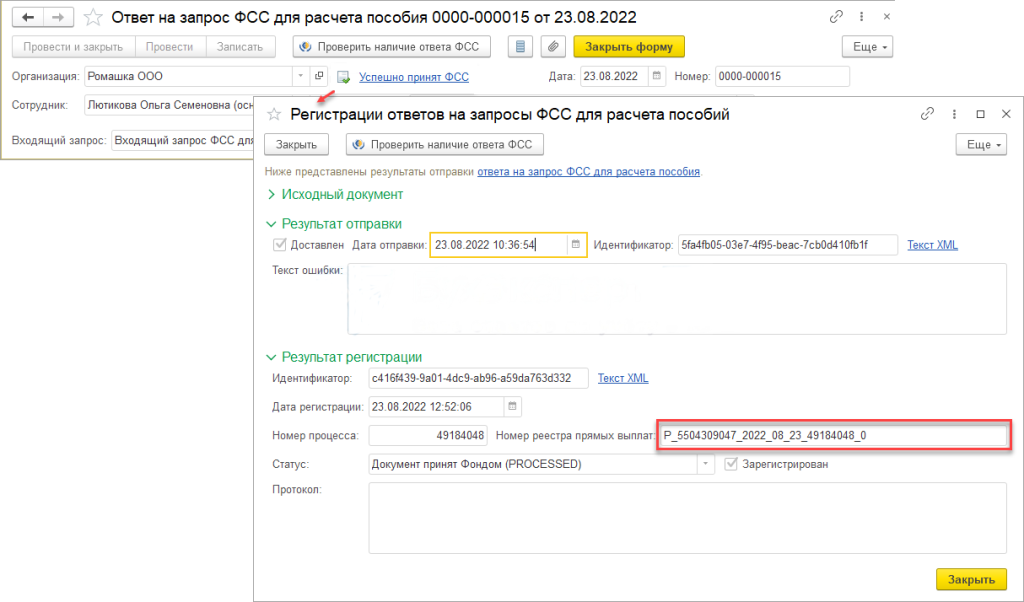Toggle the Доставлен checkbox
Image resolution: width=1024 pixels, height=602 pixels.
pos(279,245)
